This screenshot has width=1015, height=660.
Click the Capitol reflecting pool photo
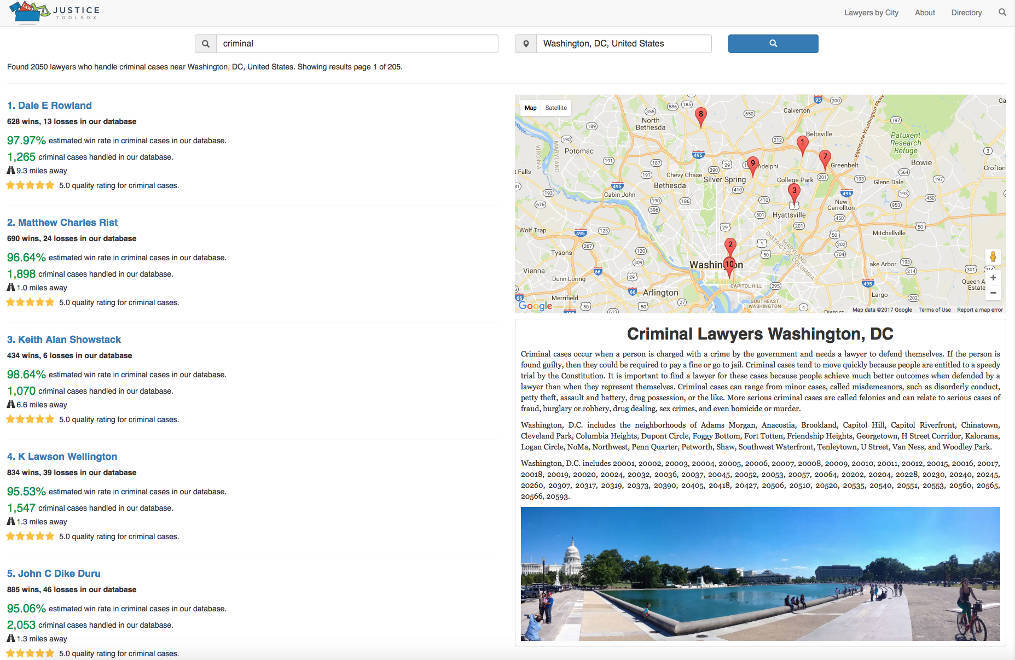click(760, 574)
